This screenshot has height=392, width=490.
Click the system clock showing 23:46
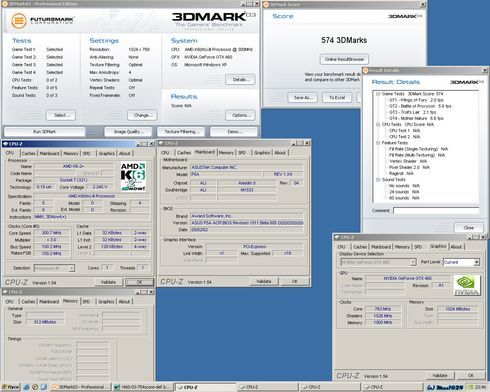tap(480, 387)
